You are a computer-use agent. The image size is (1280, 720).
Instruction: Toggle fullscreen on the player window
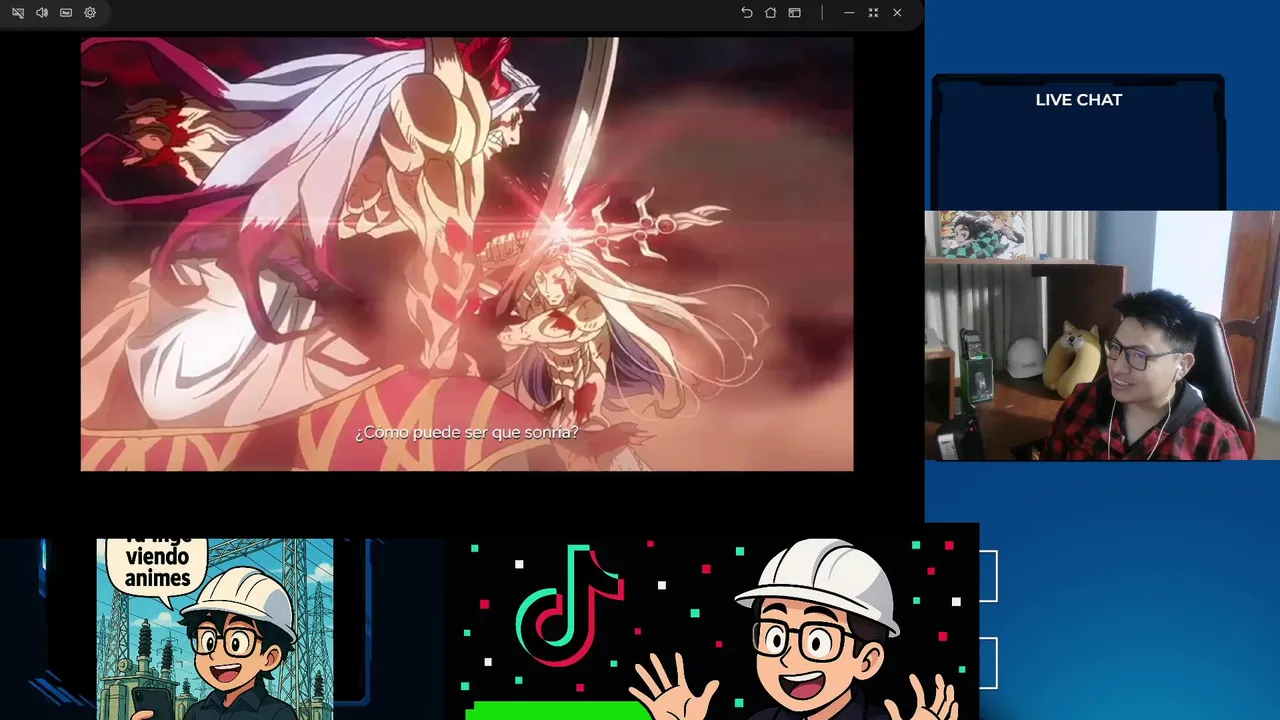point(873,13)
